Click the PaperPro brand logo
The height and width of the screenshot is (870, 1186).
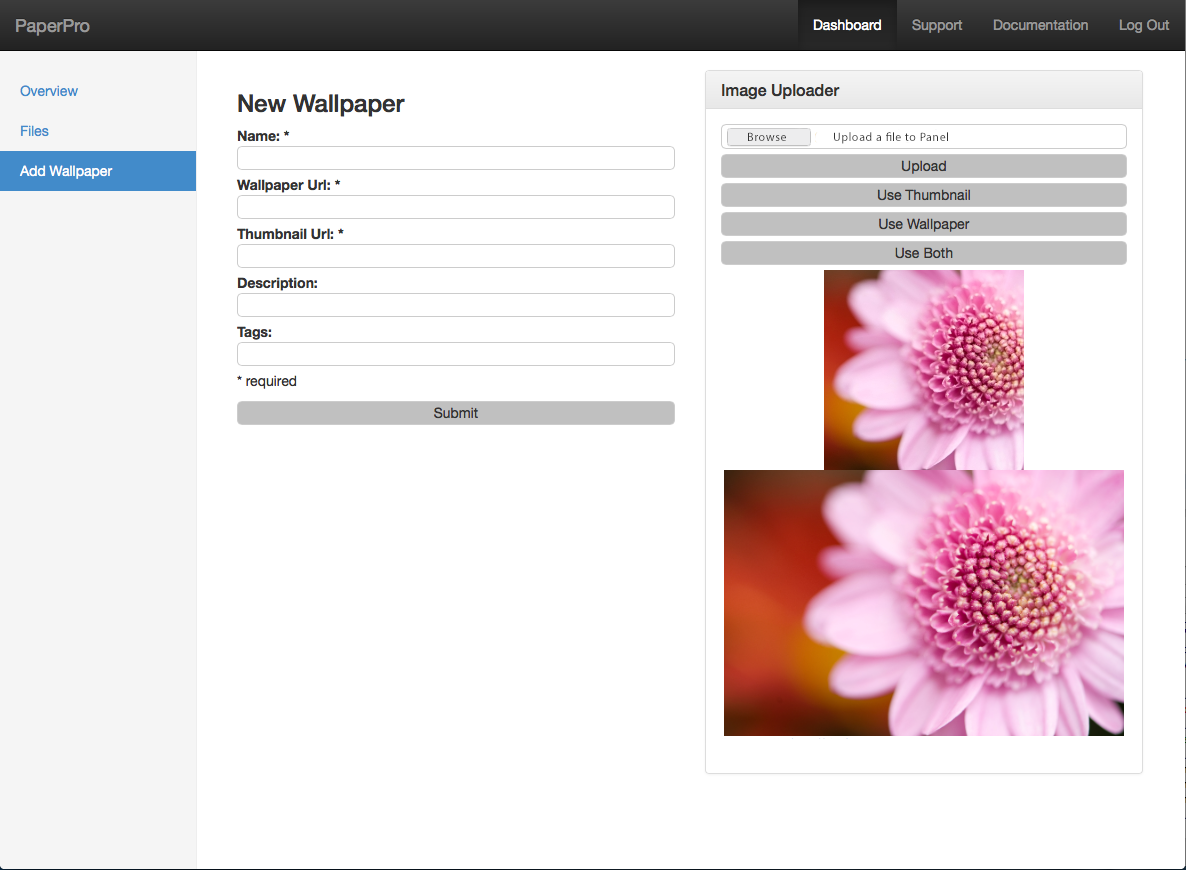52,26
